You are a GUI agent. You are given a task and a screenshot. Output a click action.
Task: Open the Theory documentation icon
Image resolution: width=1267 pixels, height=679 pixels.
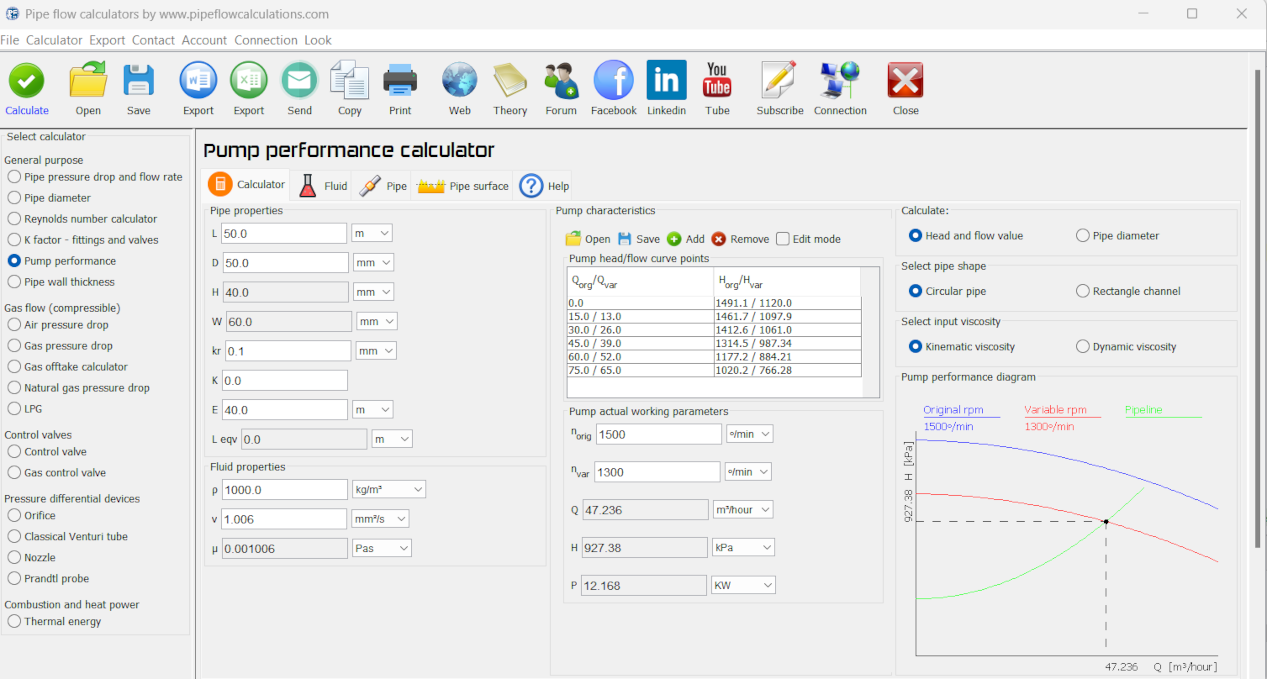pyautogui.click(x=510, y=86)
